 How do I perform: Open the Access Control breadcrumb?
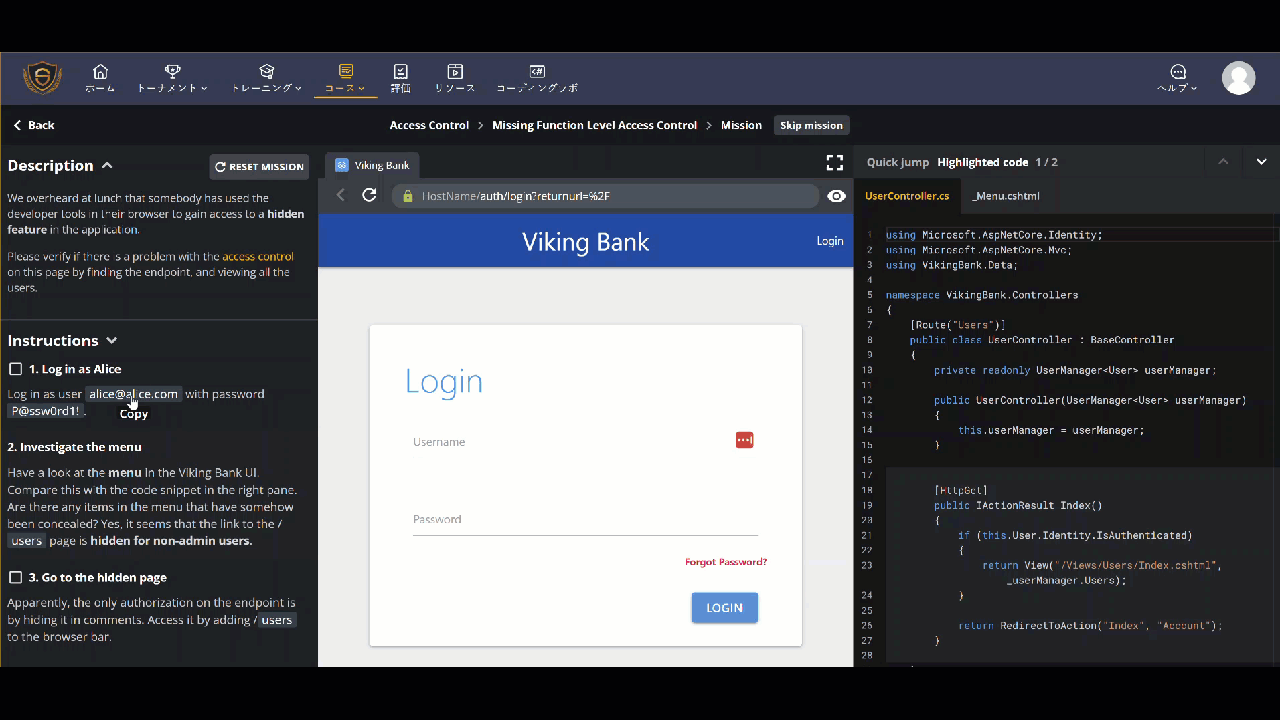coord(429,125)
